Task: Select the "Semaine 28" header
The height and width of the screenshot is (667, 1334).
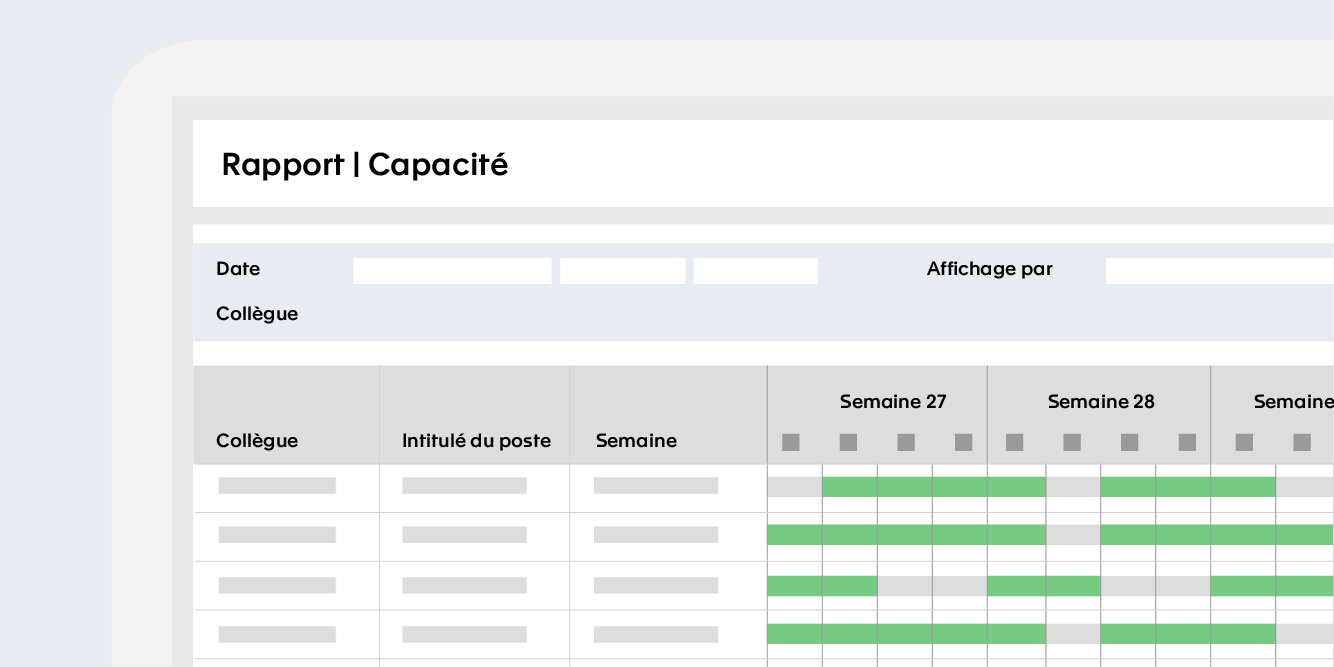Action: click(1101, 402)
